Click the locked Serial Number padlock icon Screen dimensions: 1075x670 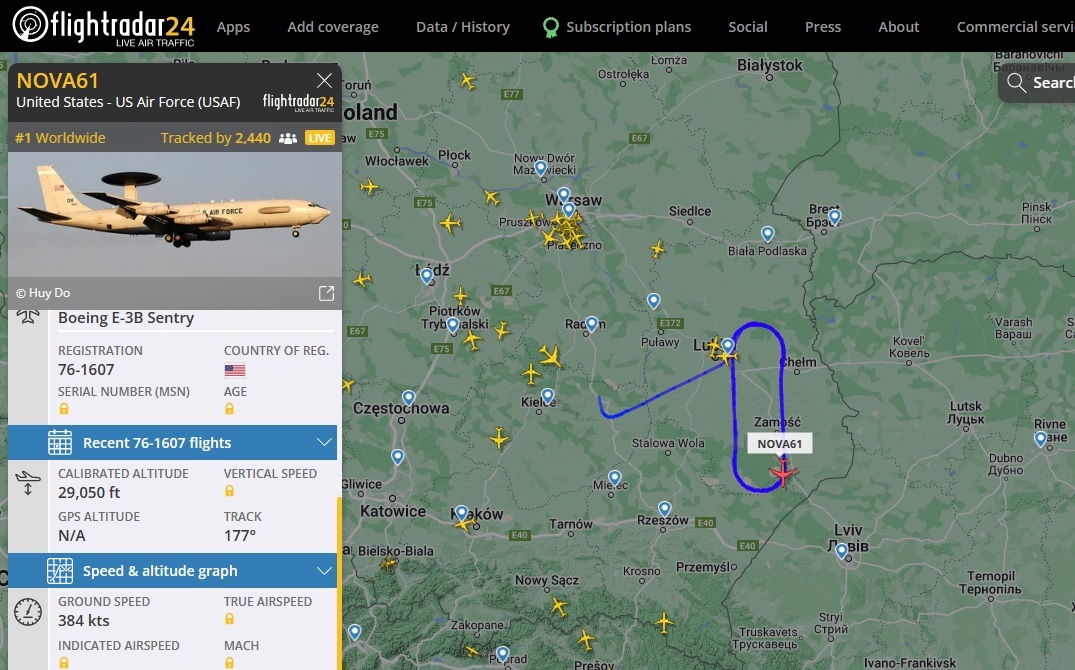(64, 409)
